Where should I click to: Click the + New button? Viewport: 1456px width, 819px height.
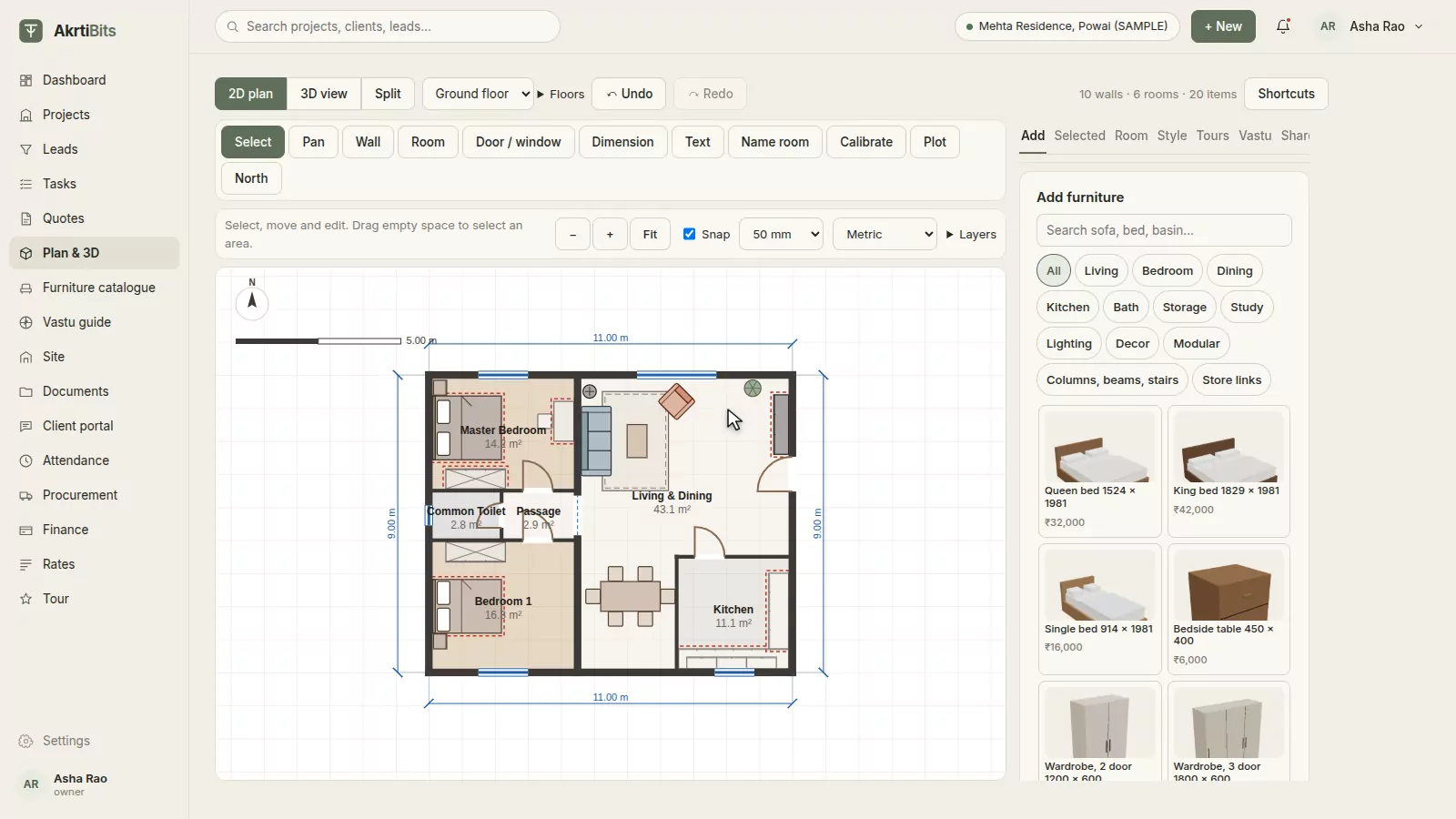click(x=1223, y=26)
